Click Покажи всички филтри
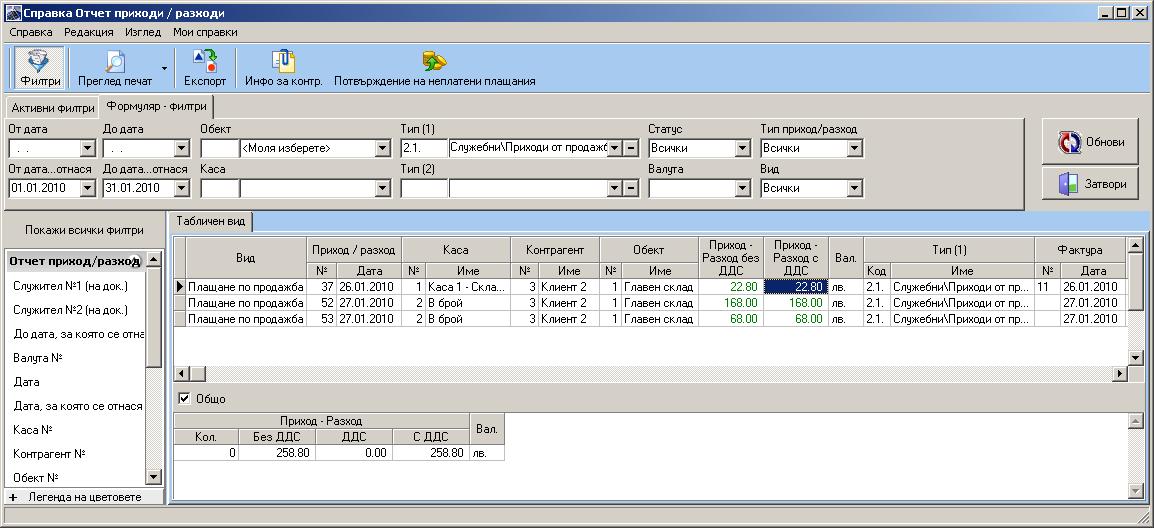Image resolution: width=1154 pixels, height=528 pixels. pos(84,230)
